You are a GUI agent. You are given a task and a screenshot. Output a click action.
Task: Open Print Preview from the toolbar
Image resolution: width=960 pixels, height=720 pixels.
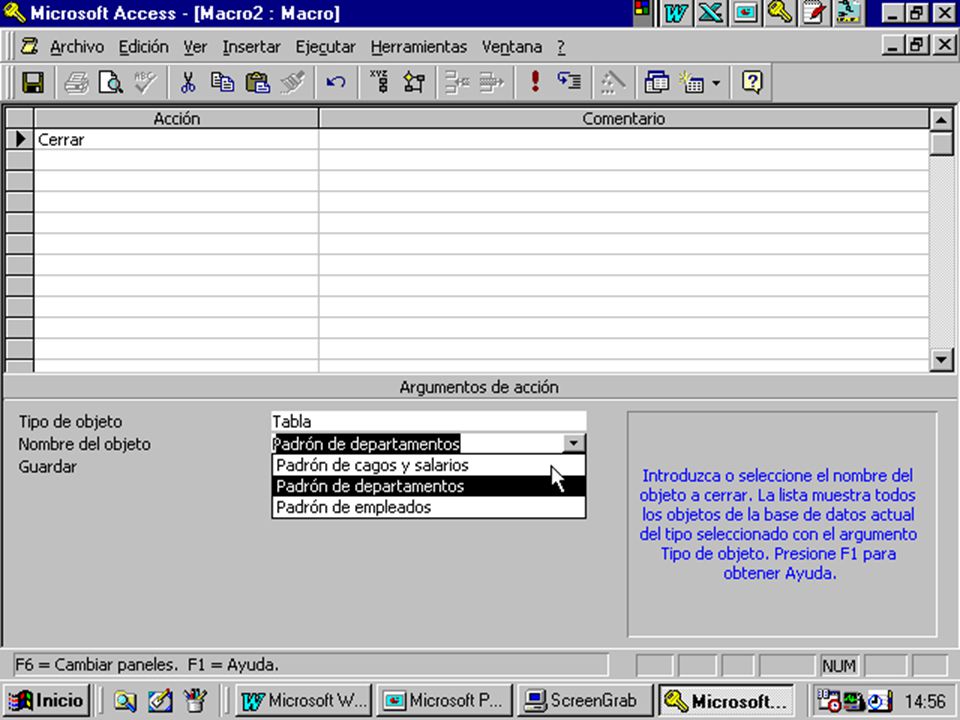pyautogui.click(x=111, y=82)
